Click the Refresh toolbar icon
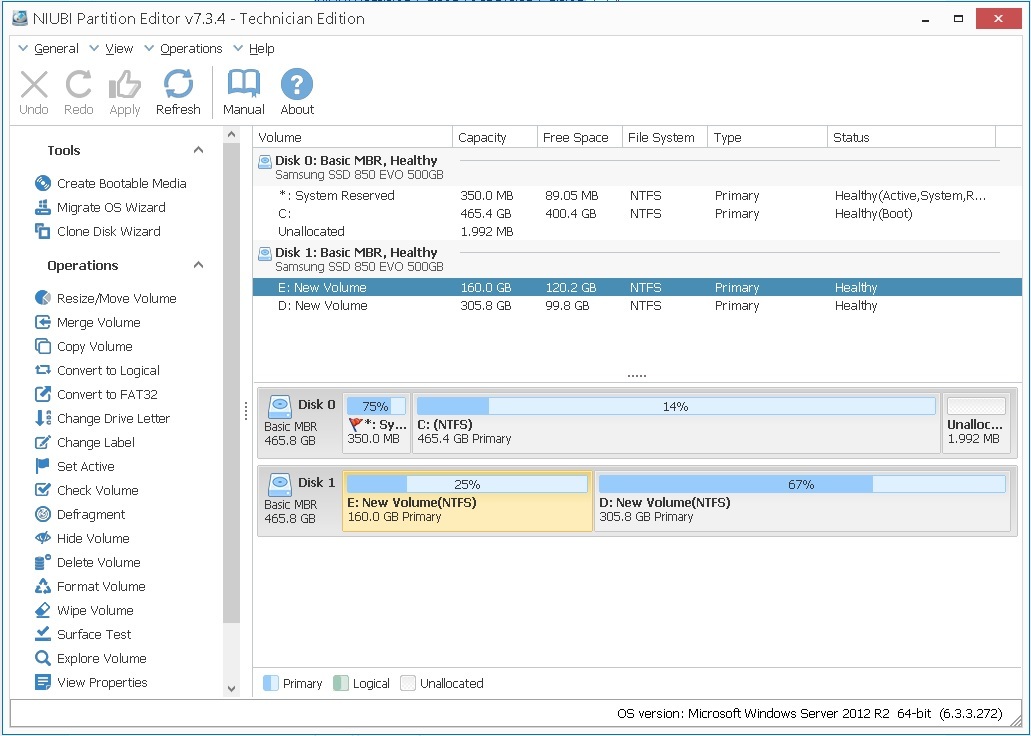Viewport: 1031px width, 736px height. pyautogui.click(x=178, y=85)
